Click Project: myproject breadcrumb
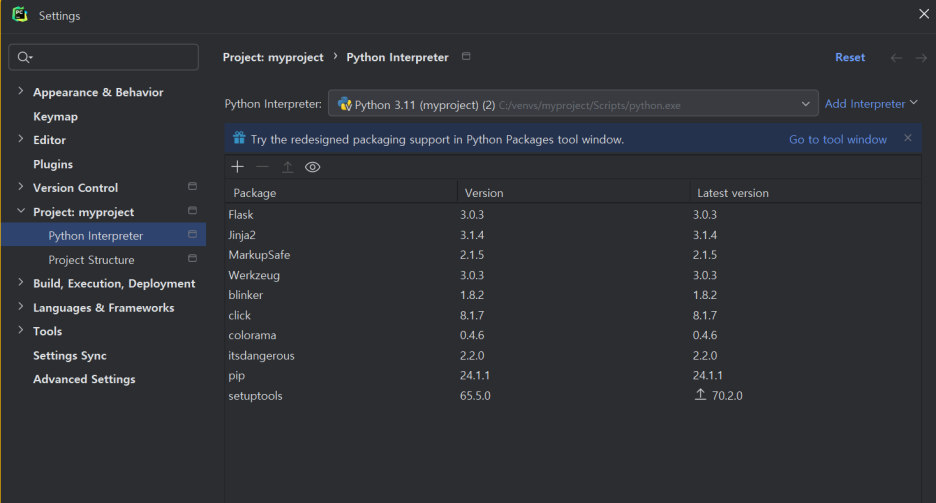 click(x=273, y=57)
